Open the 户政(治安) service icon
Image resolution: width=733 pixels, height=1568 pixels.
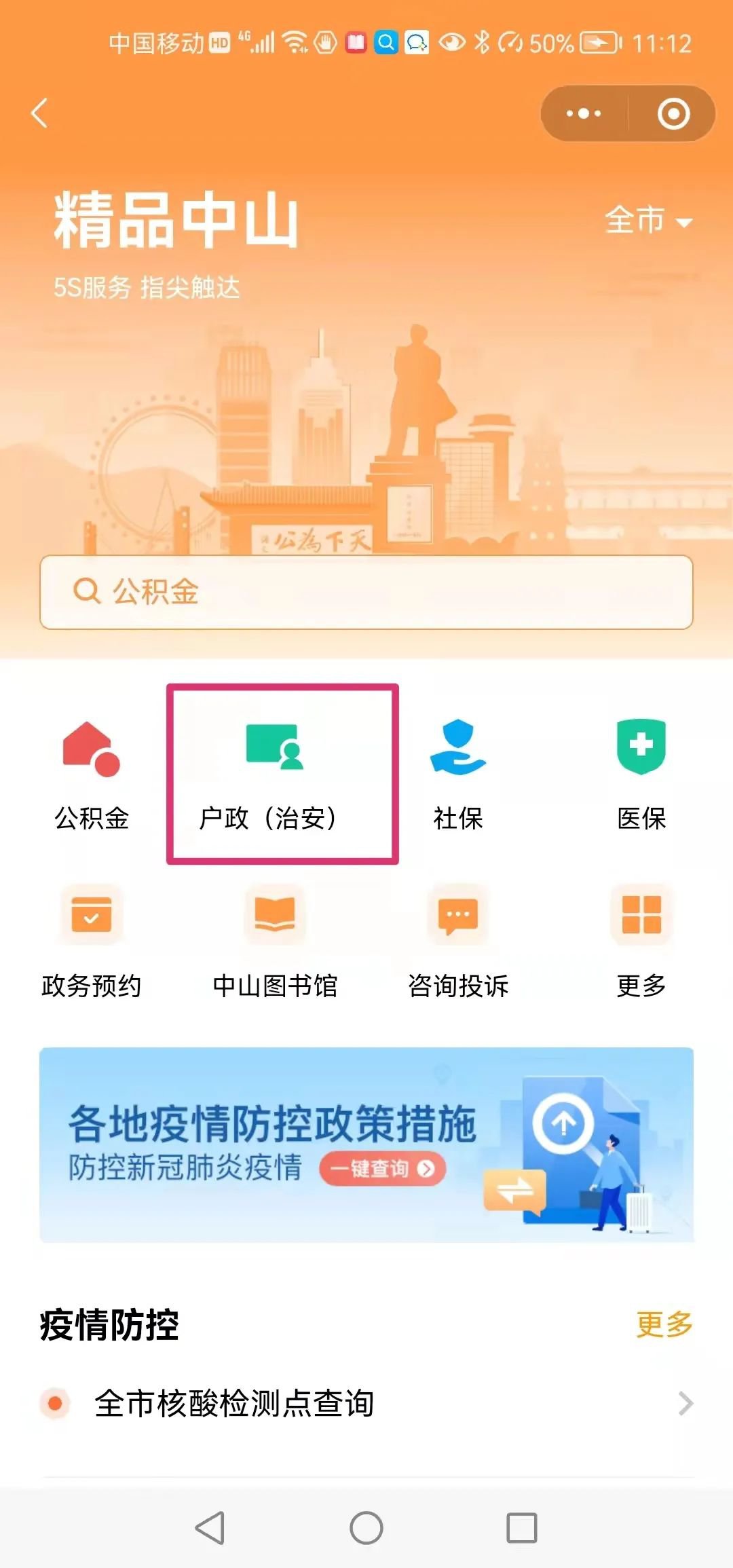click(x=275, y=747)
